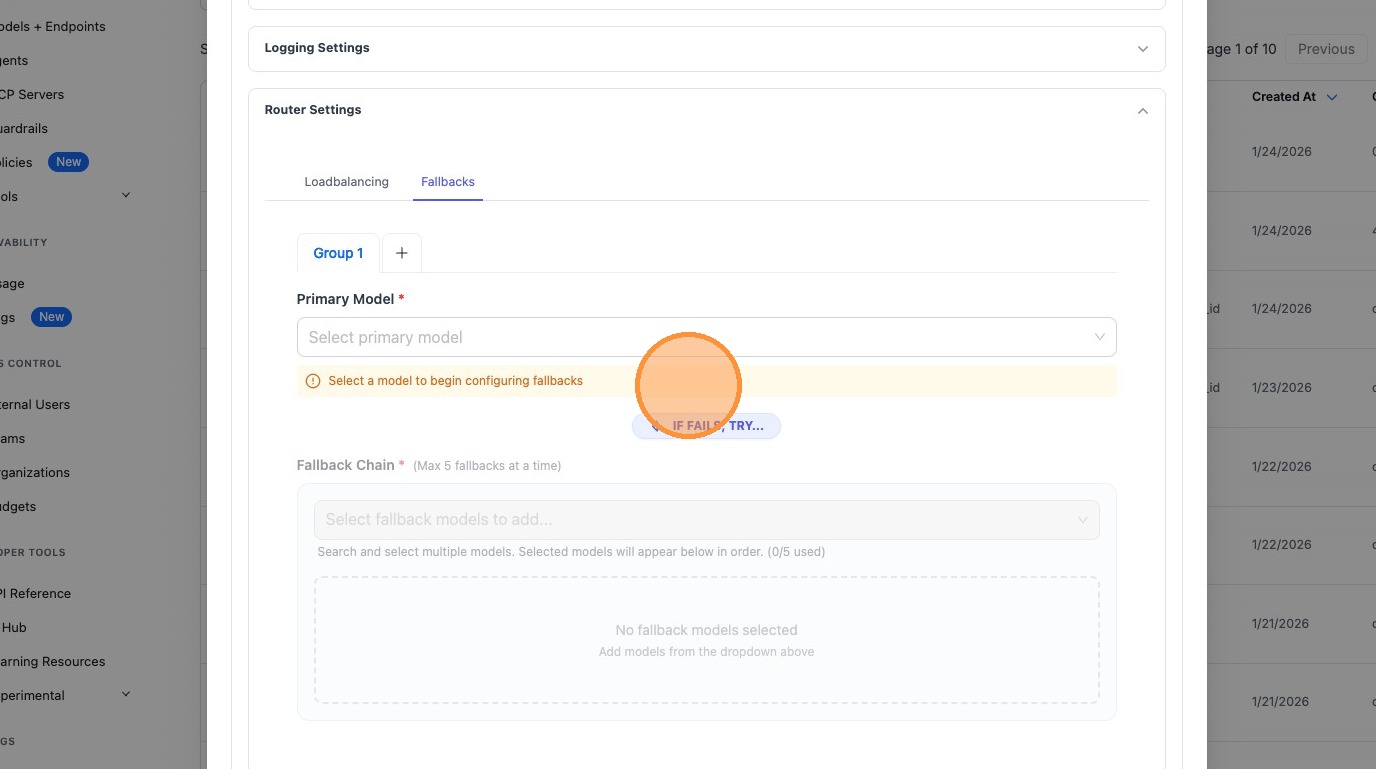1376x769 pixels.
Task: Select the Group 1 tab
Action: 338,253
